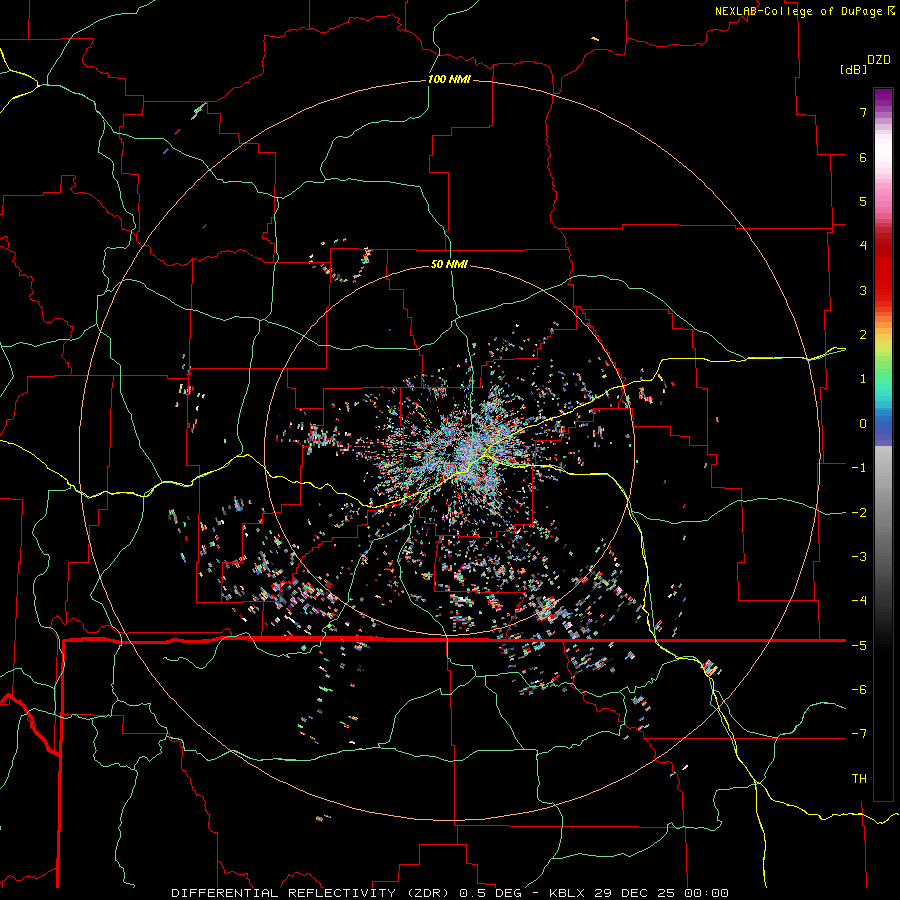Select the 4 value on the dB scale
This screenshot has width=900, height=900.
[863, 246]
